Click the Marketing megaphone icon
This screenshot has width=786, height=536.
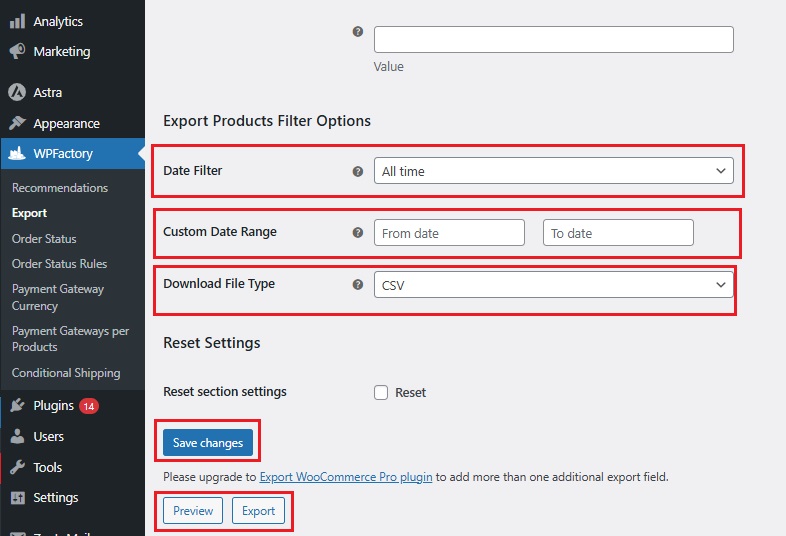[x=17, y=51]
